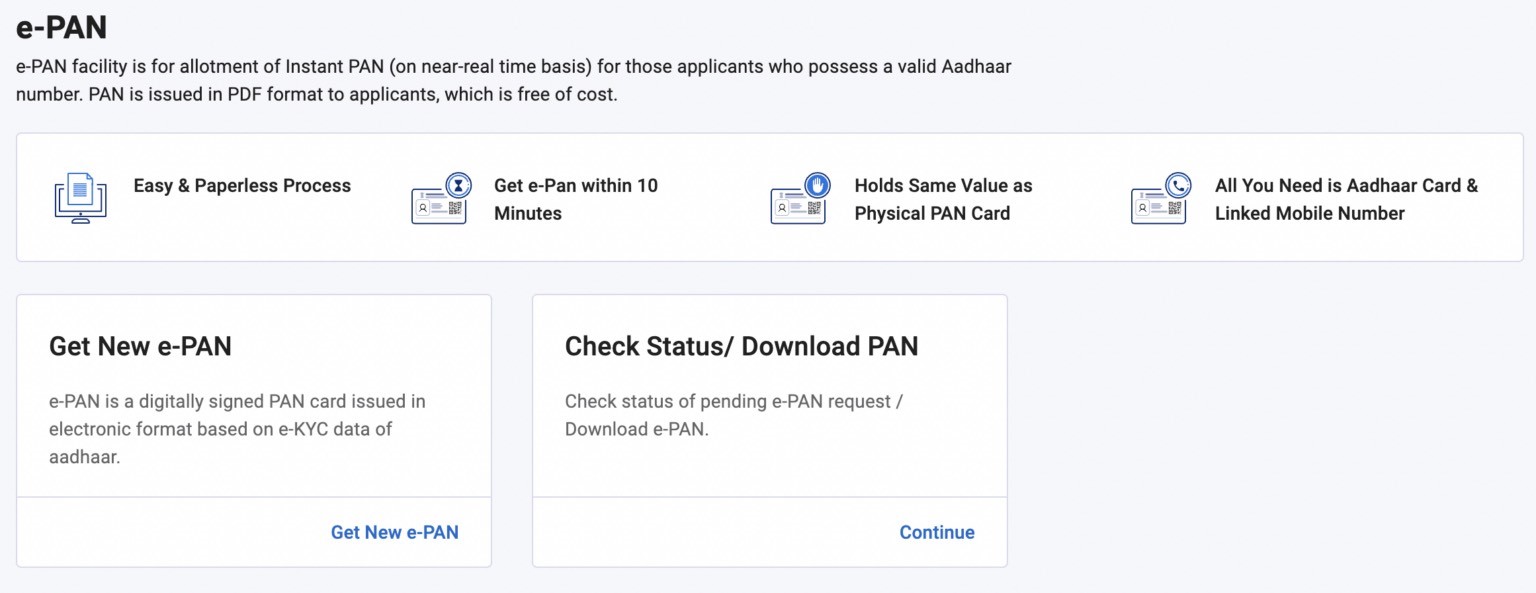1536x593 pixels.
Task: Click the pending e-PAN request description text
Action: (733, 415)
